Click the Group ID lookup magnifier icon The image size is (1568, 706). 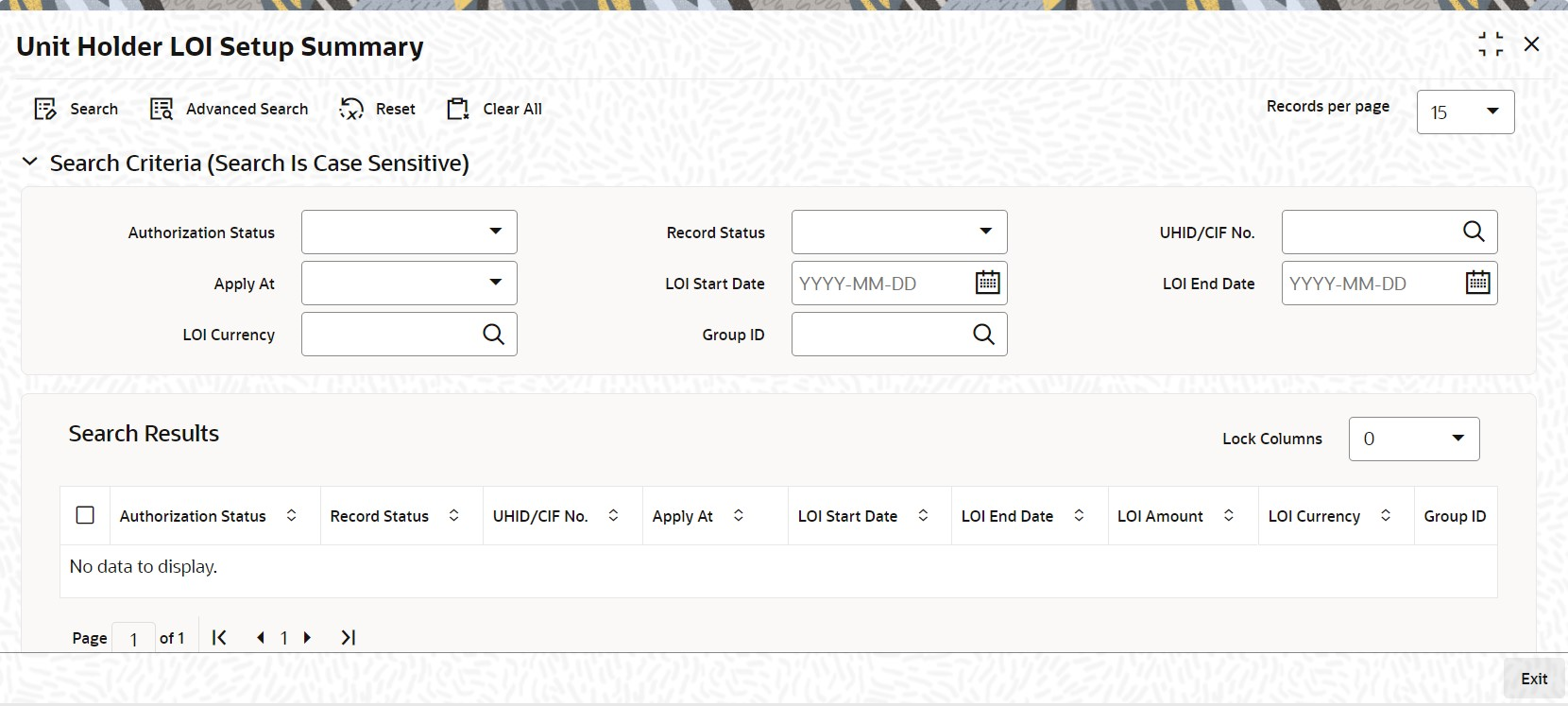[983, 334]
